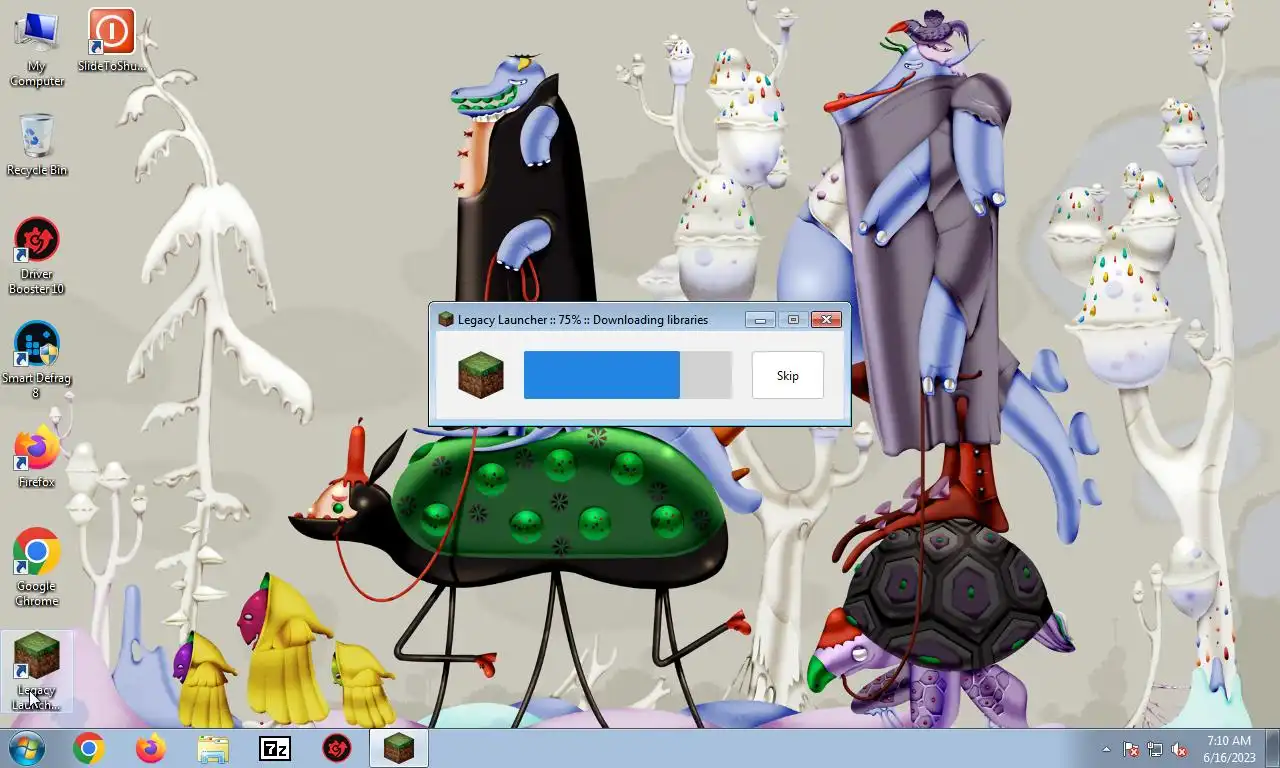Select the Firefox desktop shortcut
The image size is (1280, 768).
click(37, 457)
